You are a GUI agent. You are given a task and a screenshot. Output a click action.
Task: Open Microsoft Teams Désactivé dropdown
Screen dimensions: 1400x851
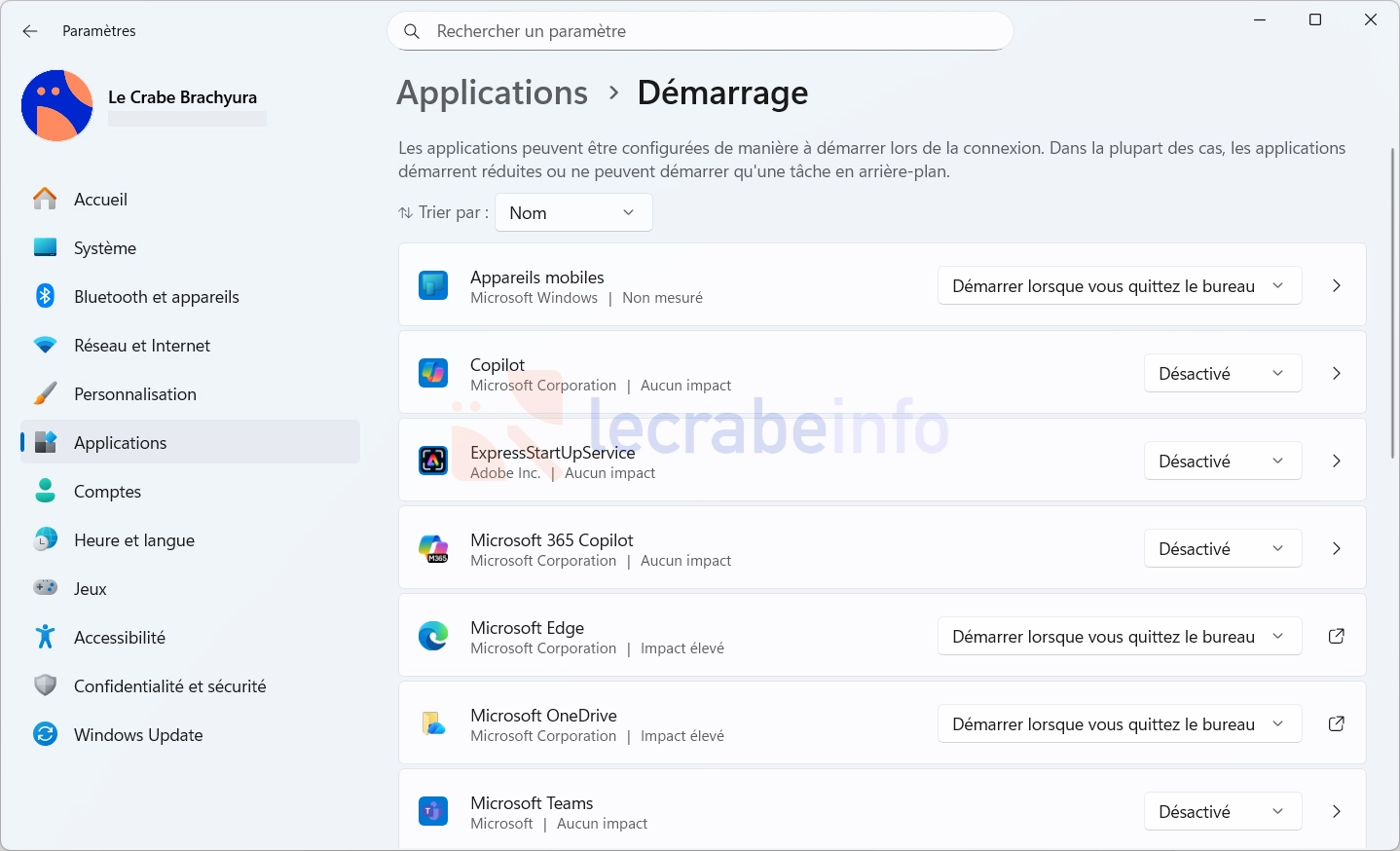(x=1222, y=811)
